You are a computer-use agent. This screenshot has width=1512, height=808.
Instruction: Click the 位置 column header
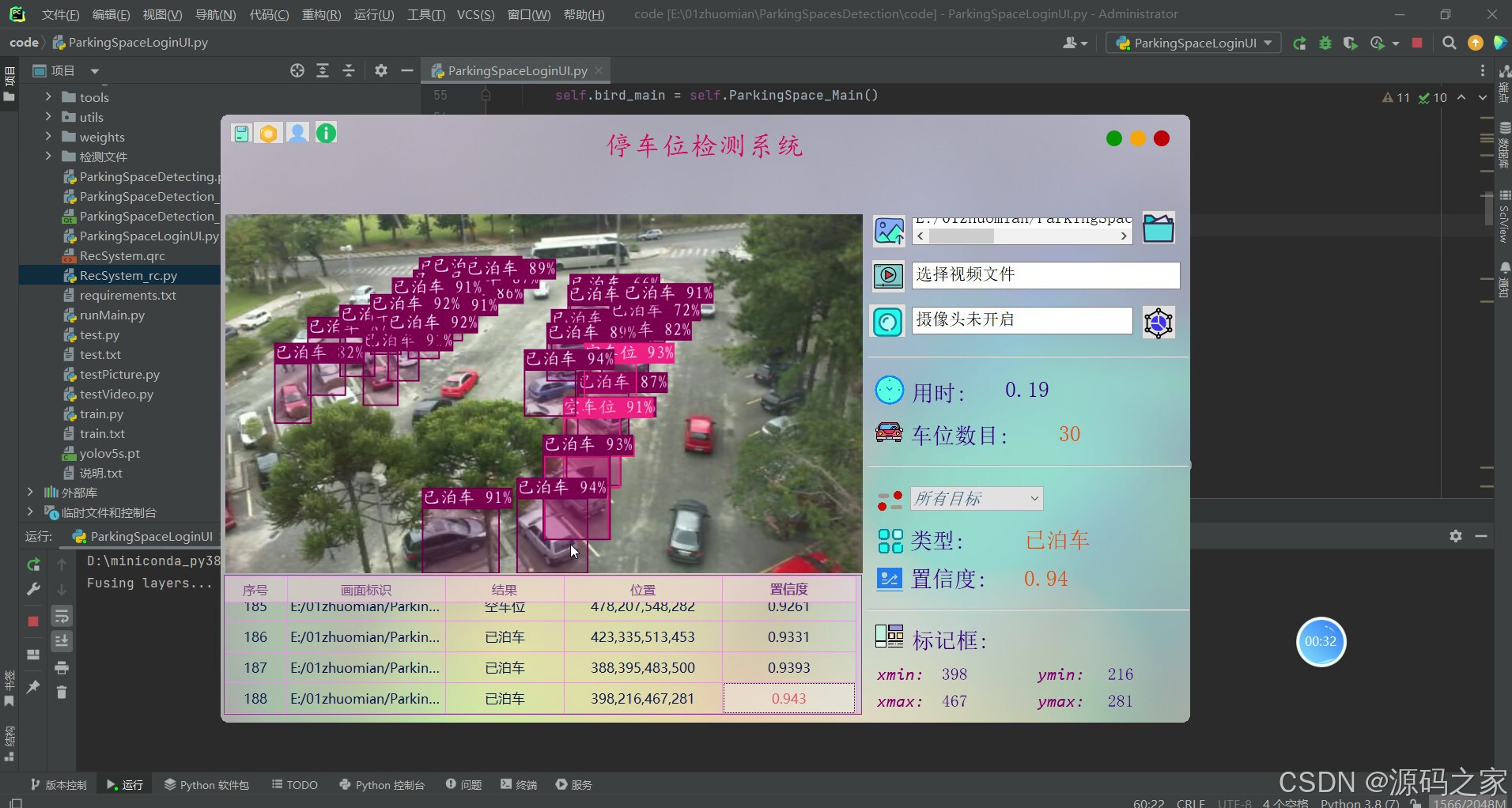(643, 590)
